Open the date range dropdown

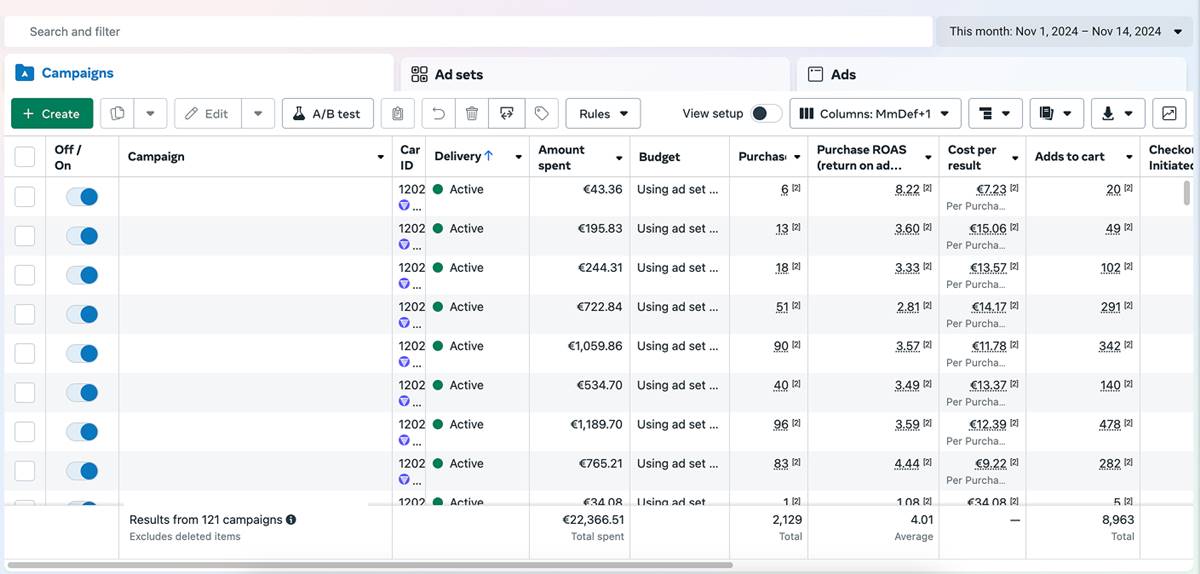[1064, 31]
